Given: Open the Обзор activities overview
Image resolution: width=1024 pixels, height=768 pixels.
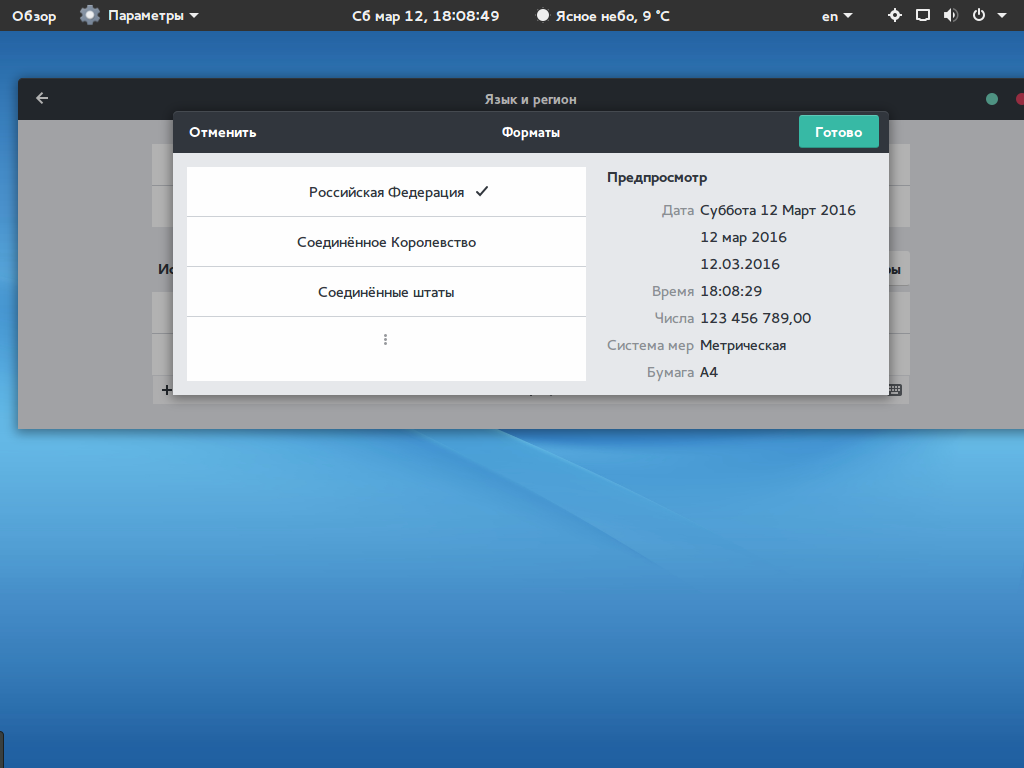Looking at the screenshot, I should coord(34,16).
